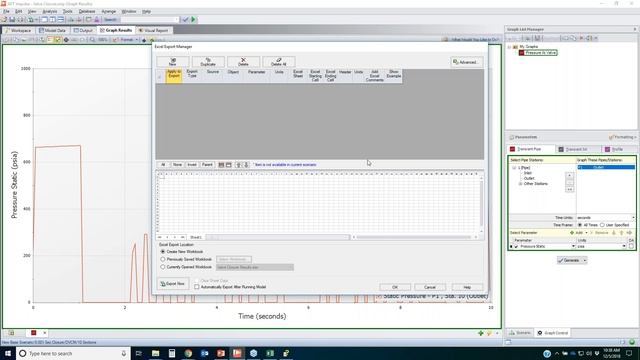This screenshot has width=640, height=360.
Task: Open the File menu
Action: coord(6,11)
